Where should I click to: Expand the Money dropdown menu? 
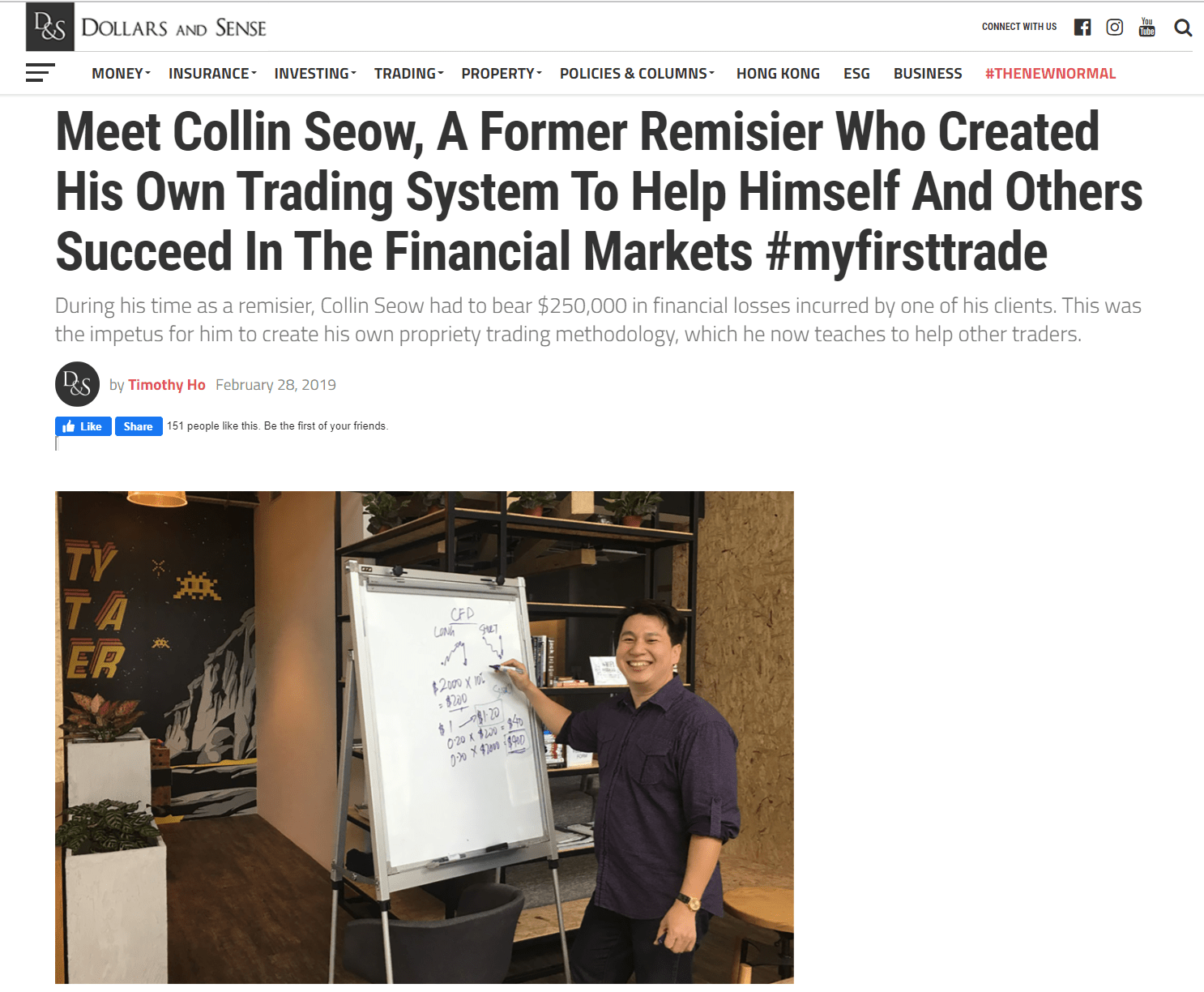[x=122, y=74]
